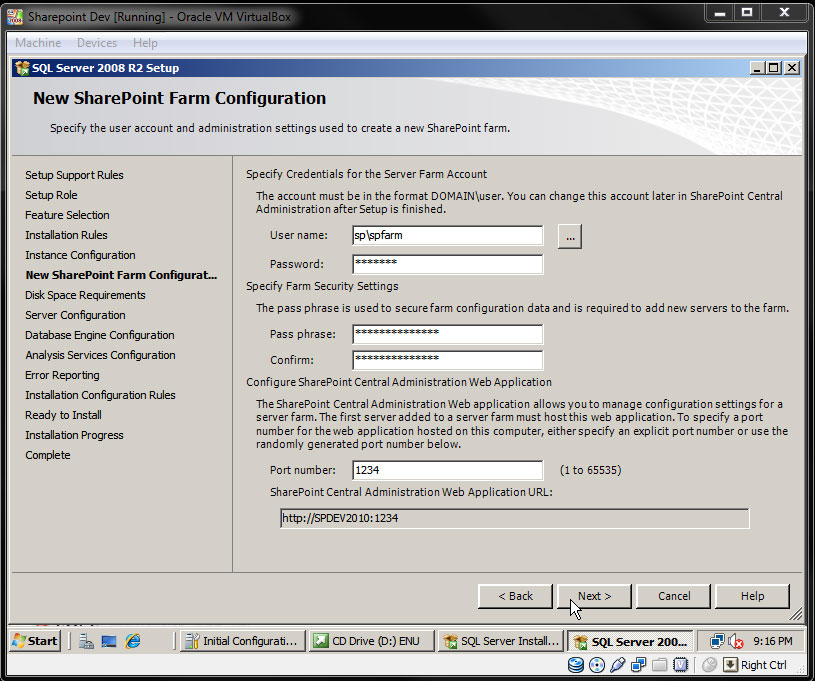
Task: Click the Complete step
Action: [x=47, y=455]
